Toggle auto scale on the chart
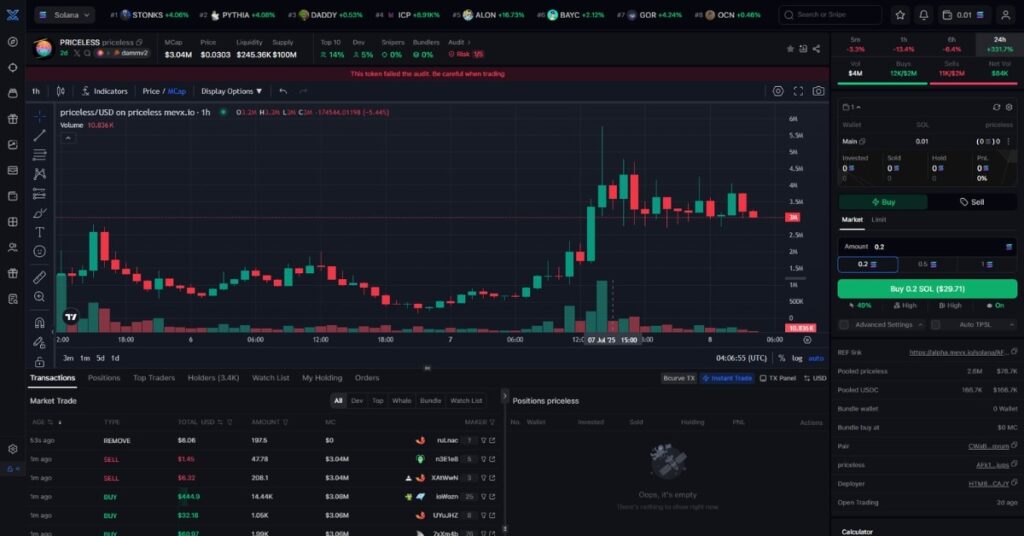The height and width of the screenshot is (536, 1024). click(816, 358)
